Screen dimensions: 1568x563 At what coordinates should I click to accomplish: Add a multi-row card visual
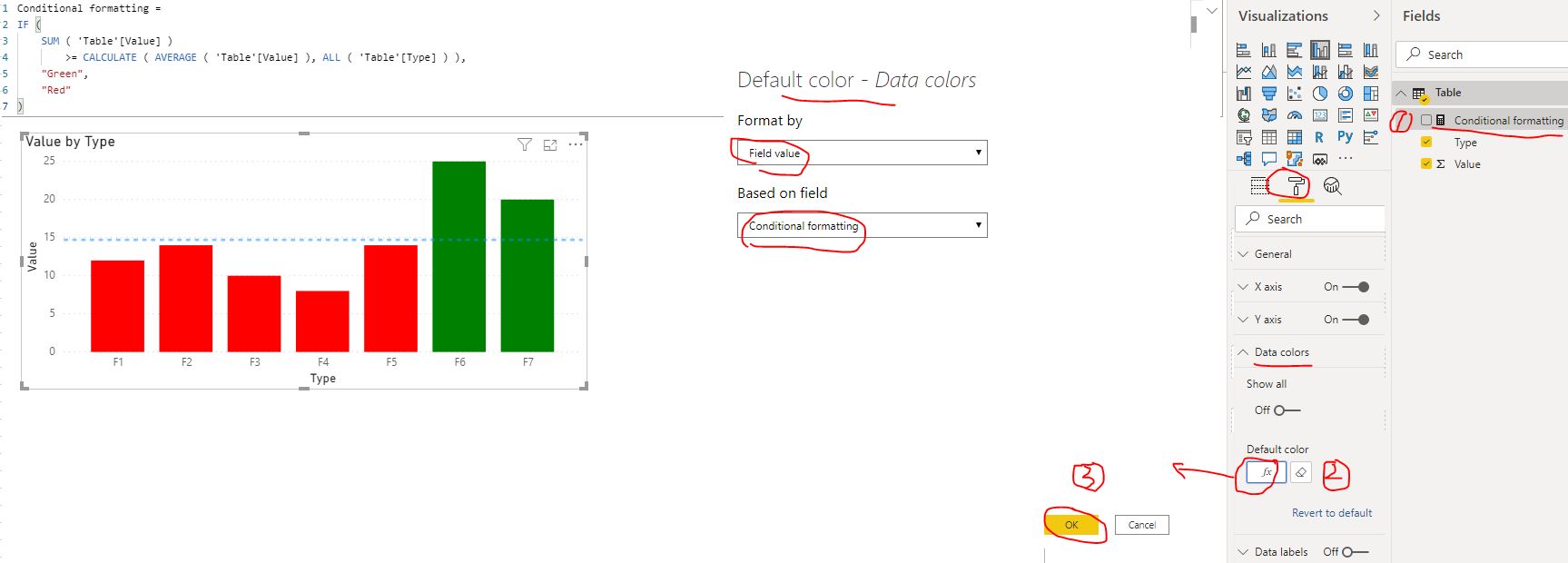point(1346,115)
